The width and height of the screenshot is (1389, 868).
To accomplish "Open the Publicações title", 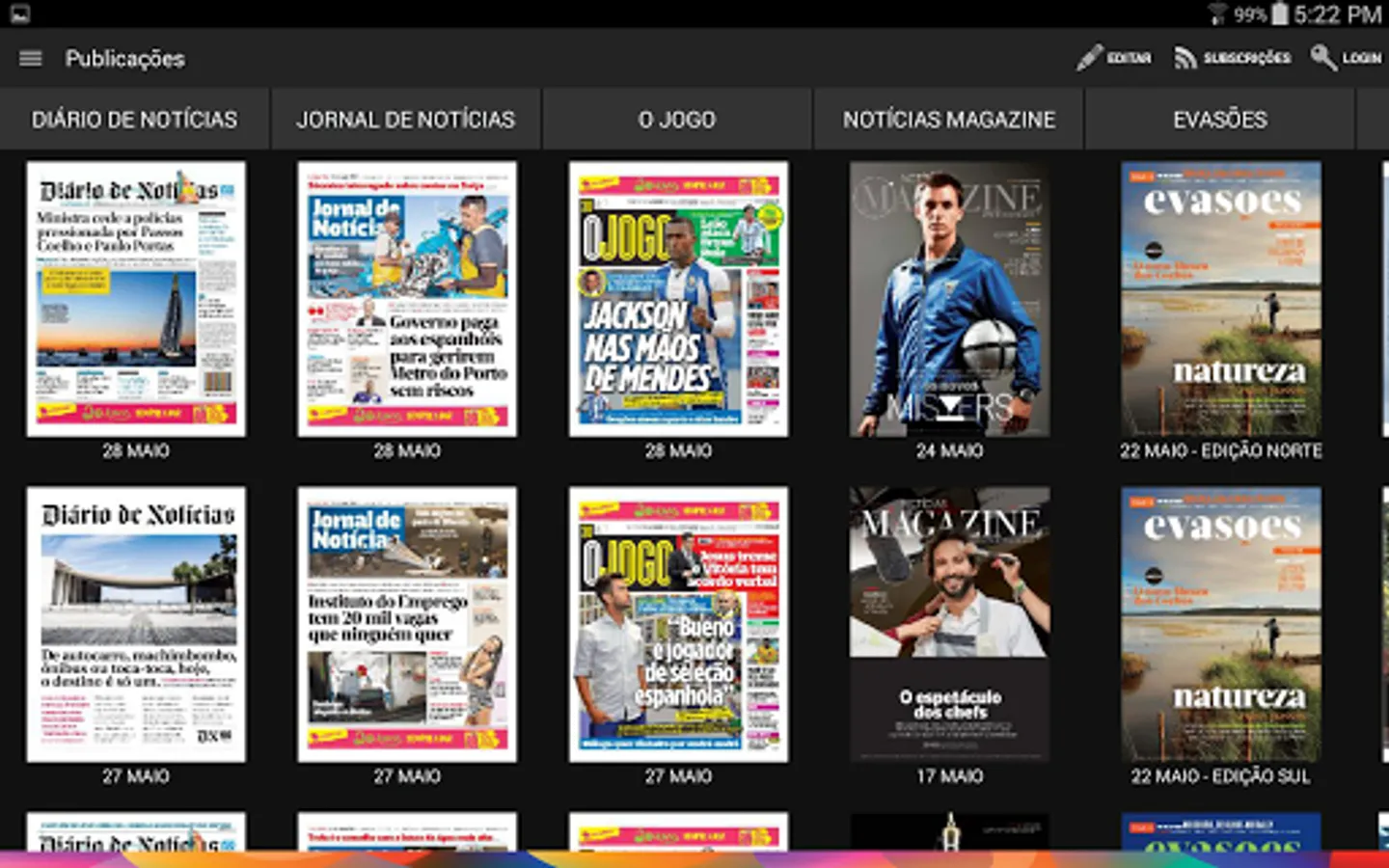I will [125, 59].
